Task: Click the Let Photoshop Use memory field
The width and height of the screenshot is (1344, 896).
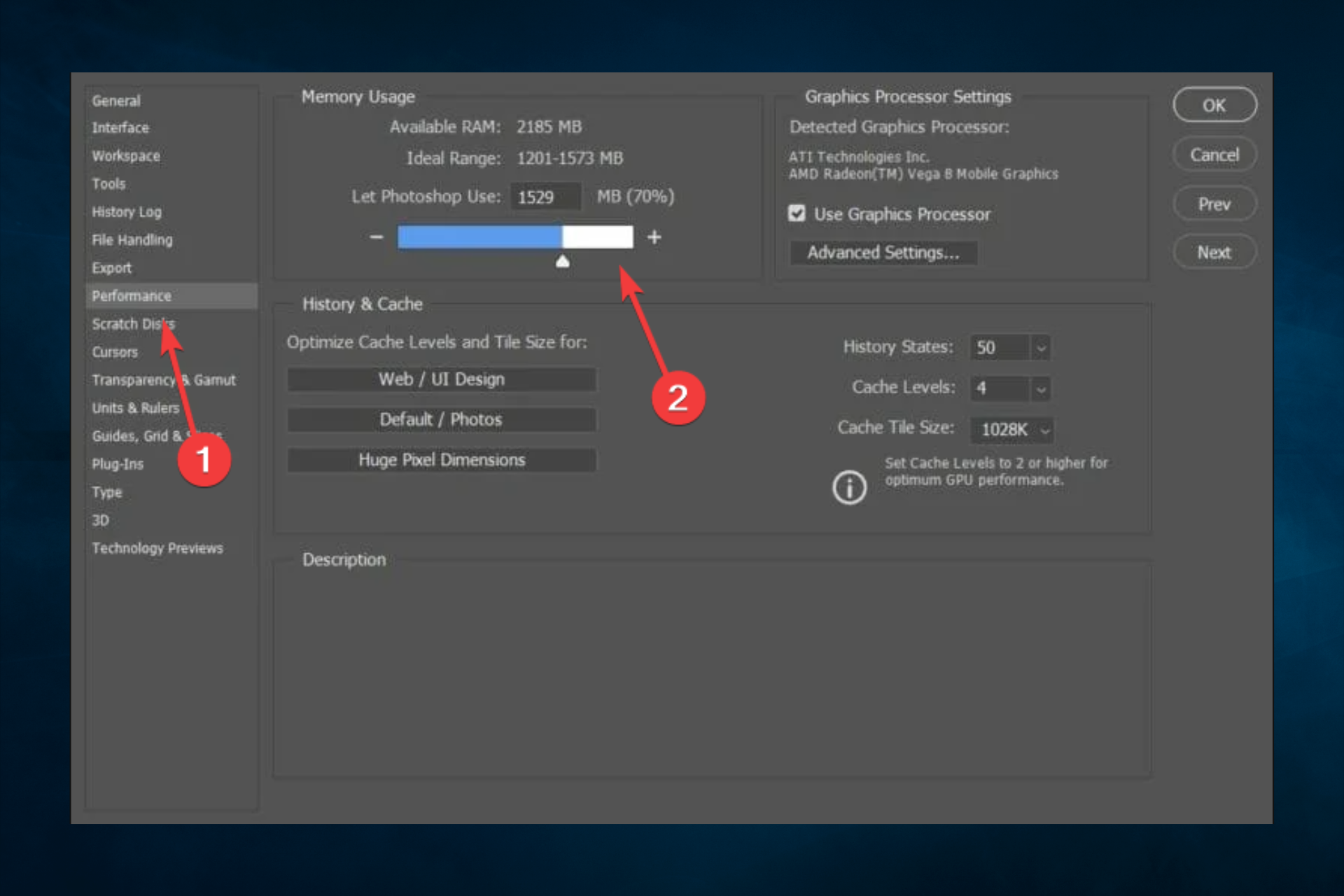Action: point(545,197)
